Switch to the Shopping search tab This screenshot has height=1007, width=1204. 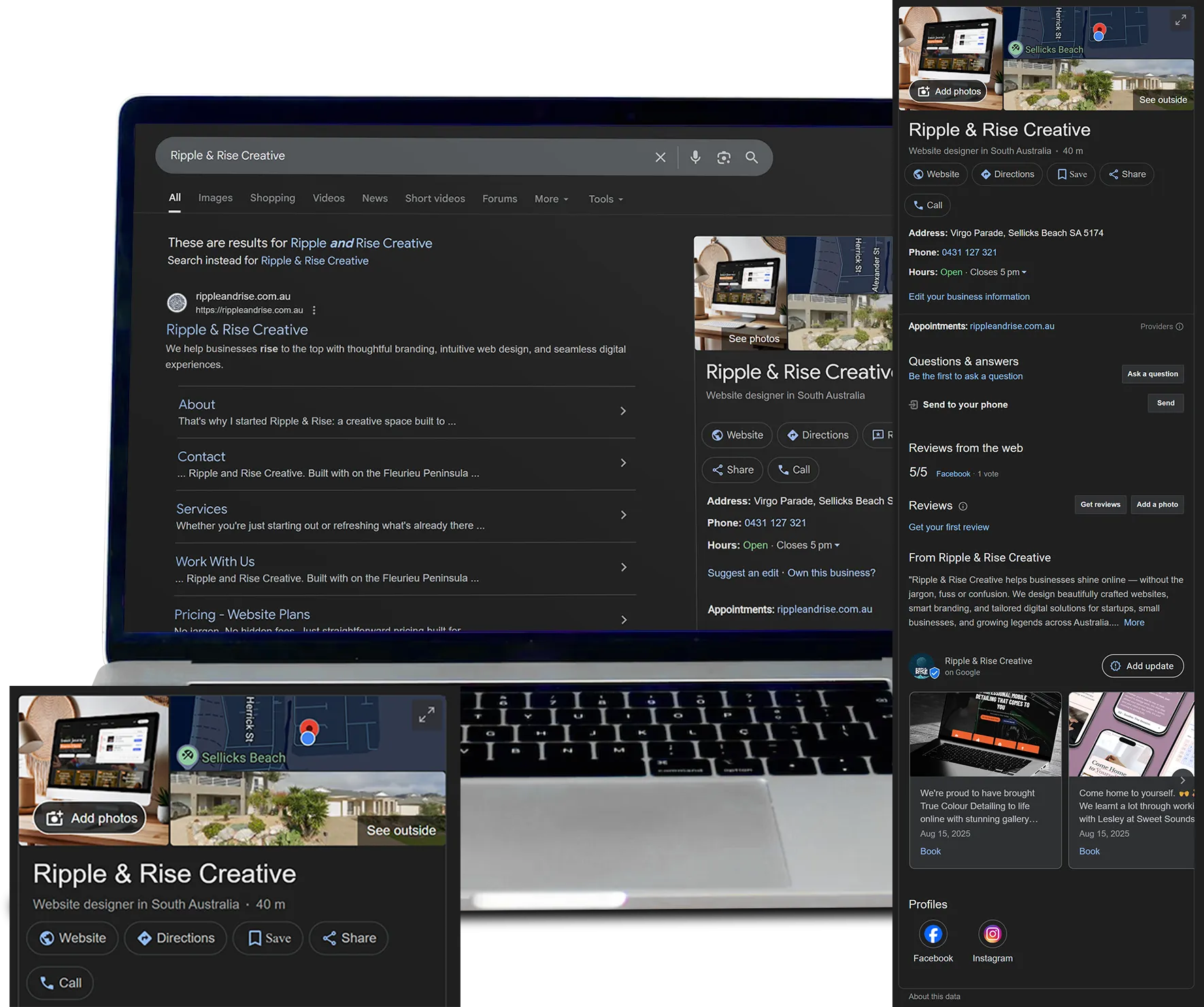[273, 198]
